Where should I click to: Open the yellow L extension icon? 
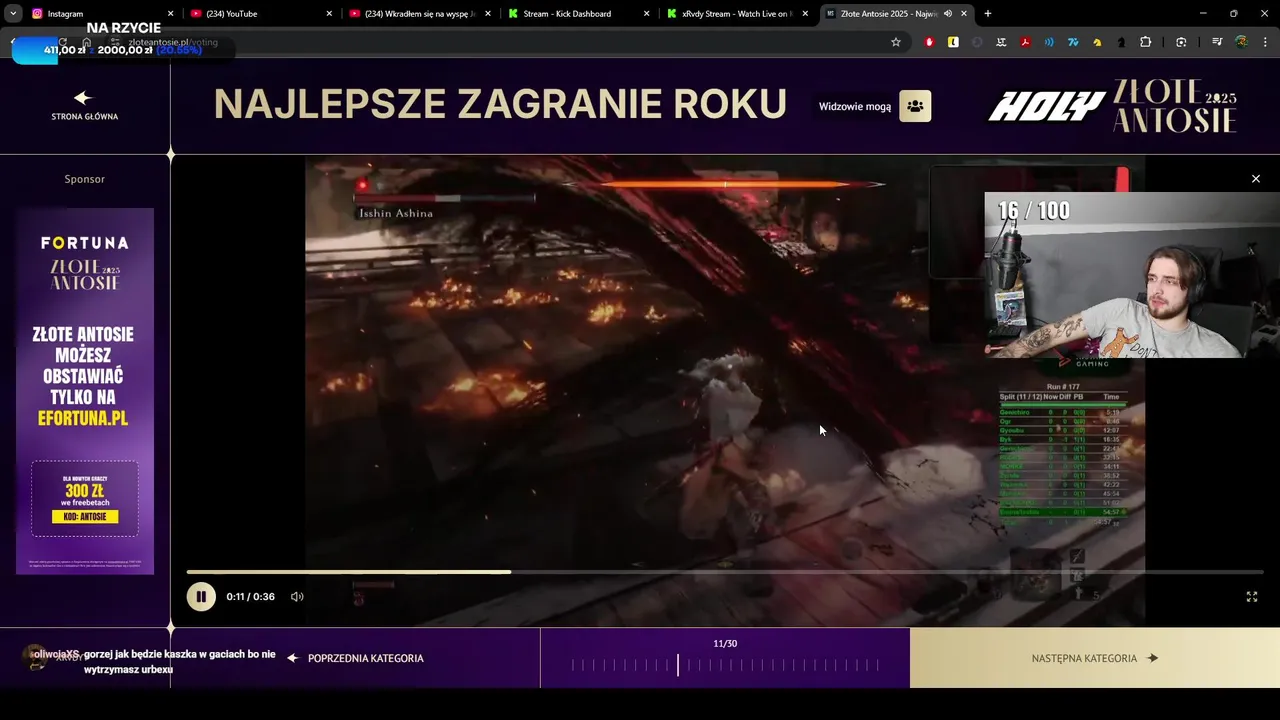pos(953,42)
